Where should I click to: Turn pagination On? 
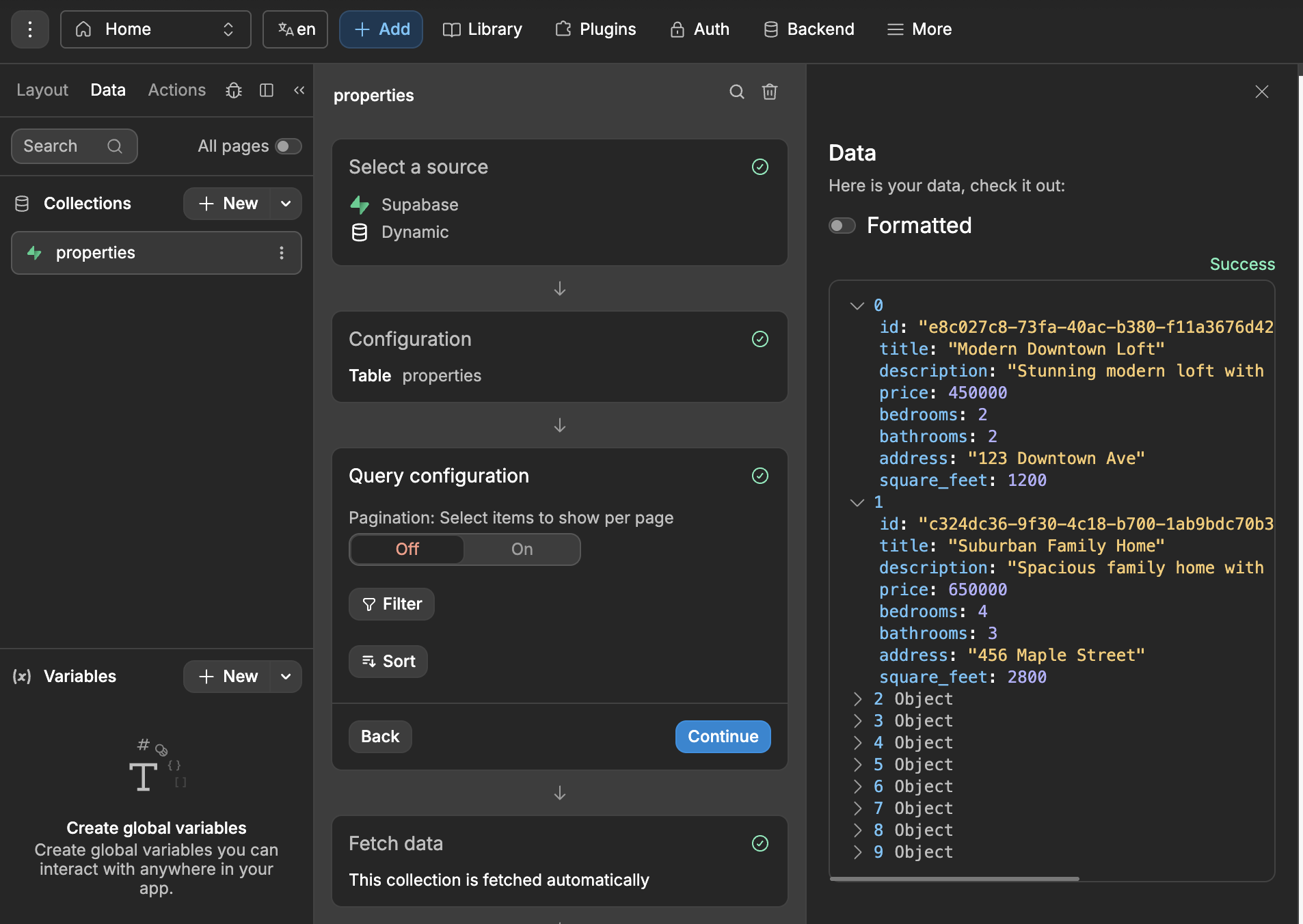coord(522,549)
